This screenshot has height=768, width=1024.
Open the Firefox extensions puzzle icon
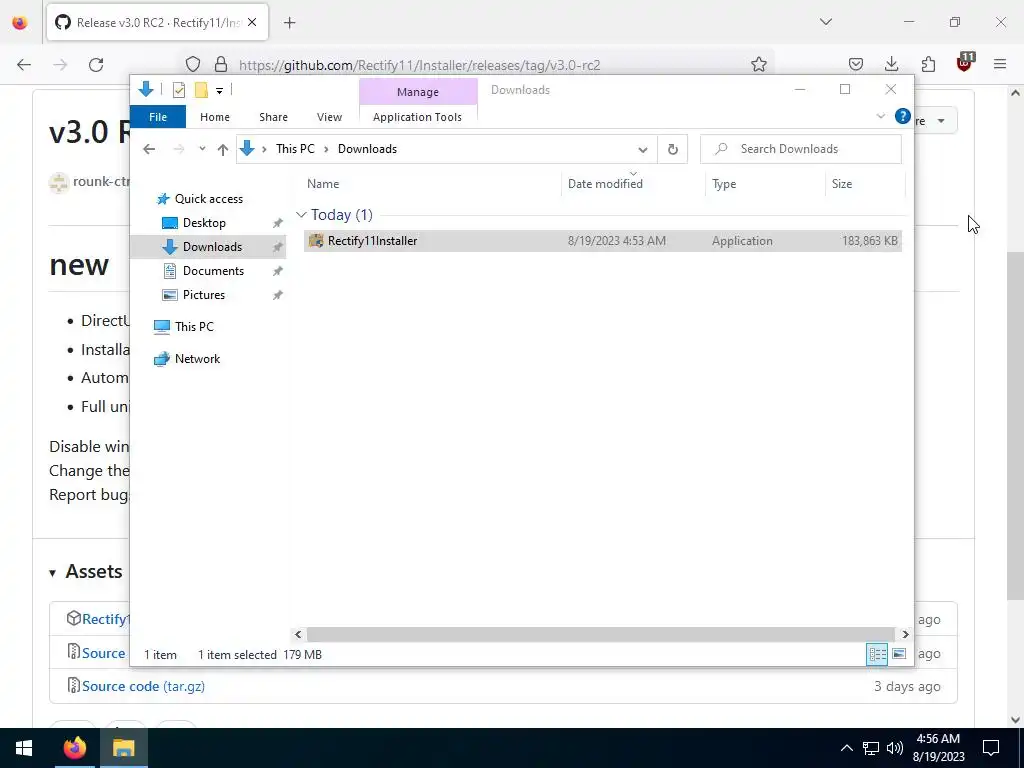(928, 64)
